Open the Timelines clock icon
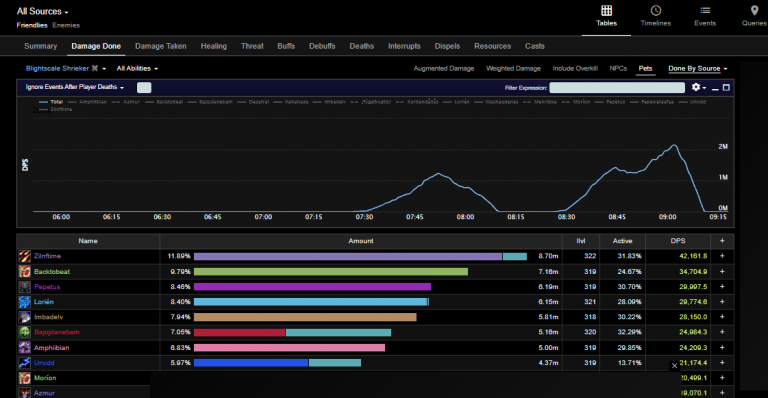Image resolution: width=768 pixels, height=398 pixels. pos(655,10)
